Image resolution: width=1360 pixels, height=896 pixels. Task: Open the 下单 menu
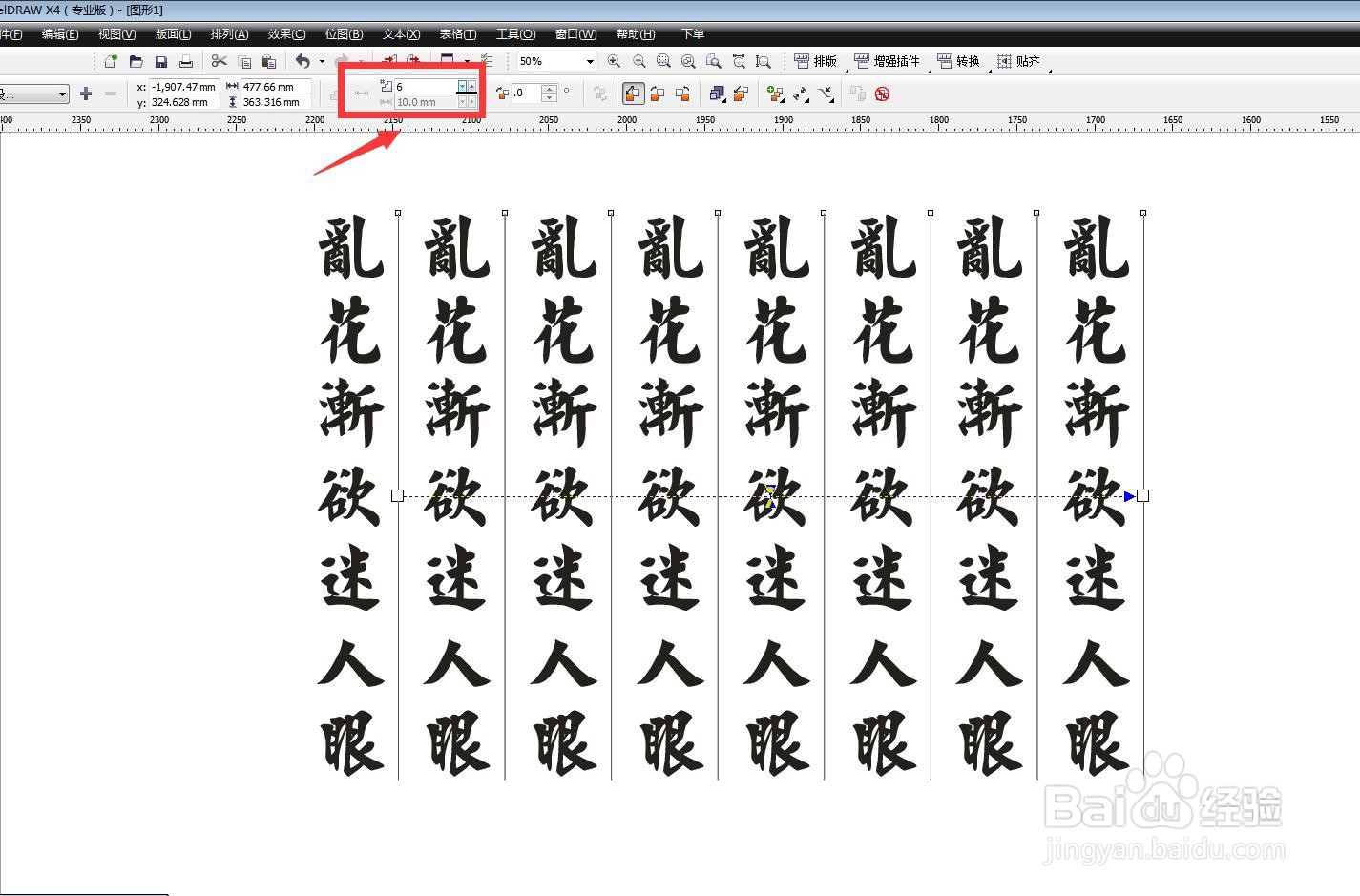coord(693,33)
